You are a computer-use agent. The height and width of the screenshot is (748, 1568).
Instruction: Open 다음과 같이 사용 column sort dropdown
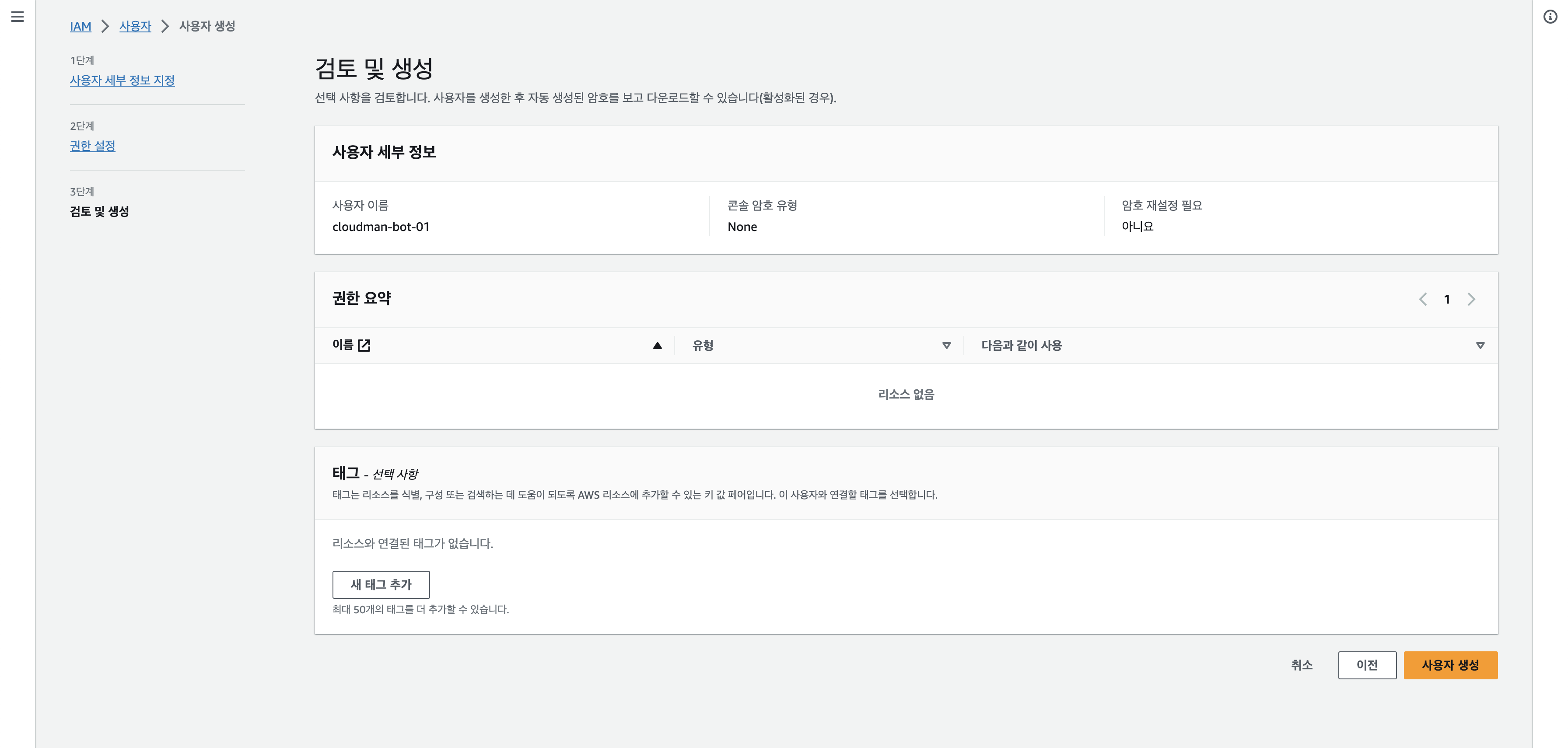pyautogui.click(x=1480, y=346)
